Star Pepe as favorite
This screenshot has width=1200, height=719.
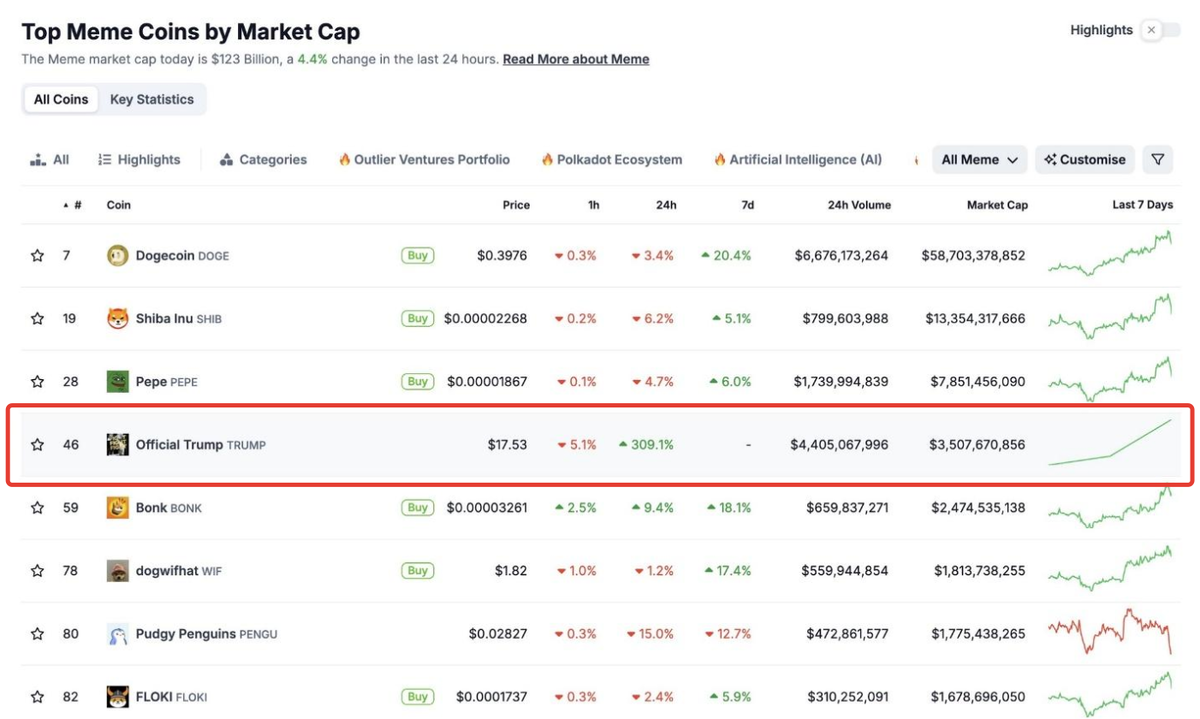[x=37, y=382]
